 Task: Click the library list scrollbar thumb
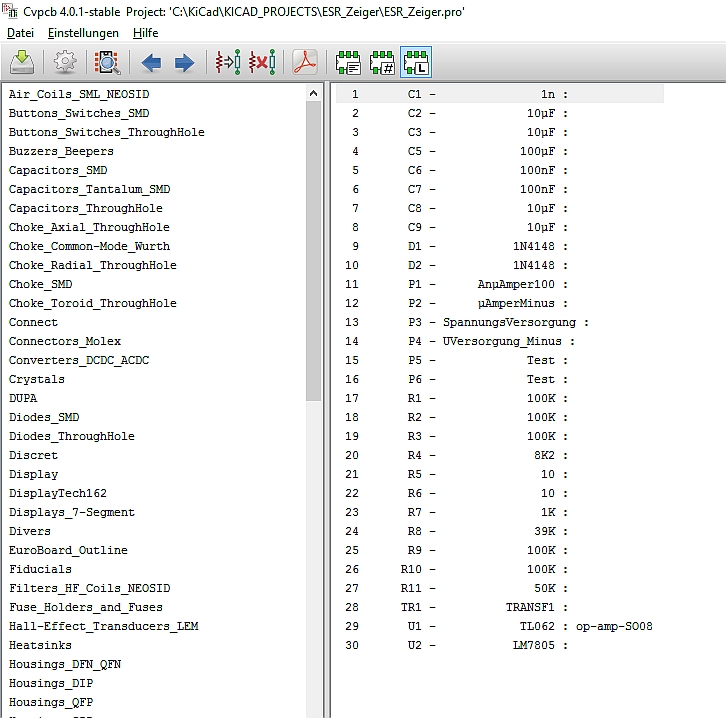click(313, 250)
